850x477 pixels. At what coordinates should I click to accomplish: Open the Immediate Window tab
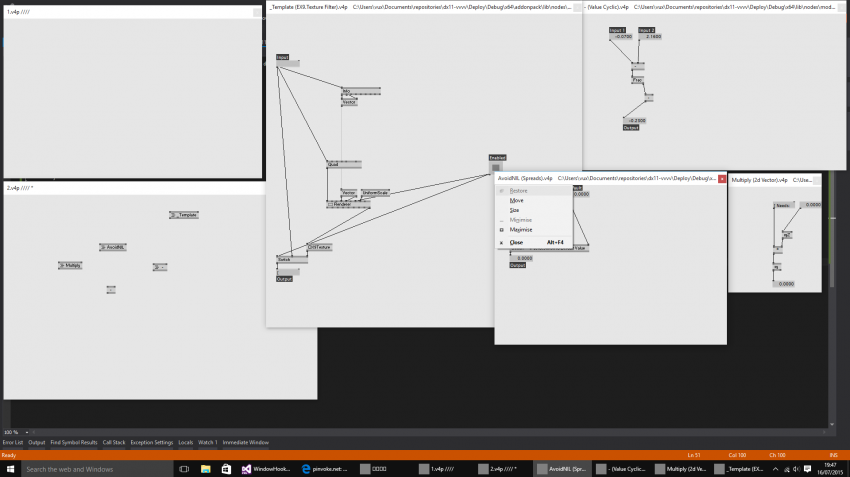click(x=245, y=442)
